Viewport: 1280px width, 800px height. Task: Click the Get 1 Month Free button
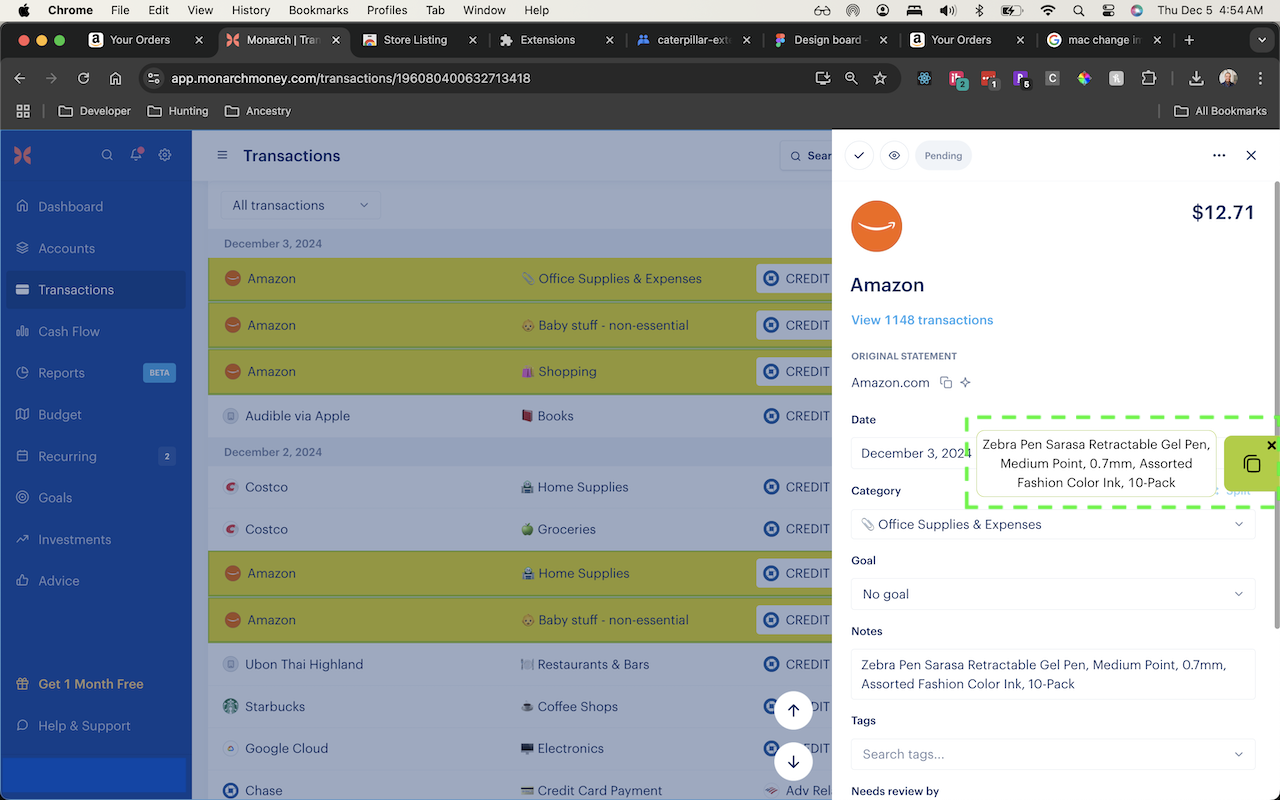[x=88, y=683]
